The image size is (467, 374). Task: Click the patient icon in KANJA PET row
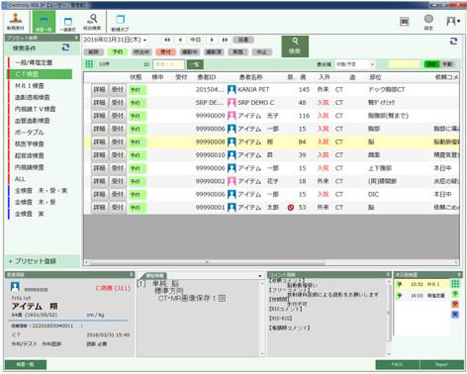(x=232, y=89)
